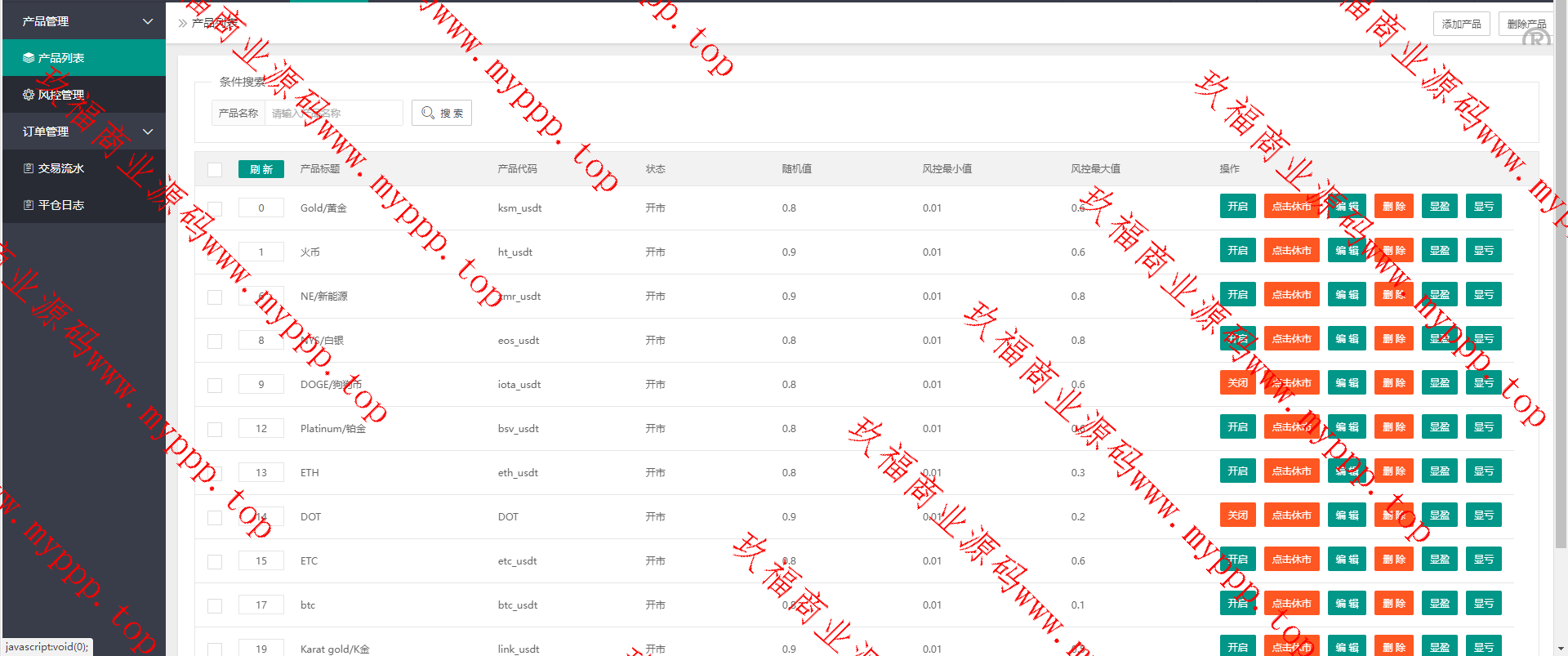This screenshot has width=1568, height=656.
Task: Click the product list layers icon
Action: pyautogui.click(x=29, y=58)
